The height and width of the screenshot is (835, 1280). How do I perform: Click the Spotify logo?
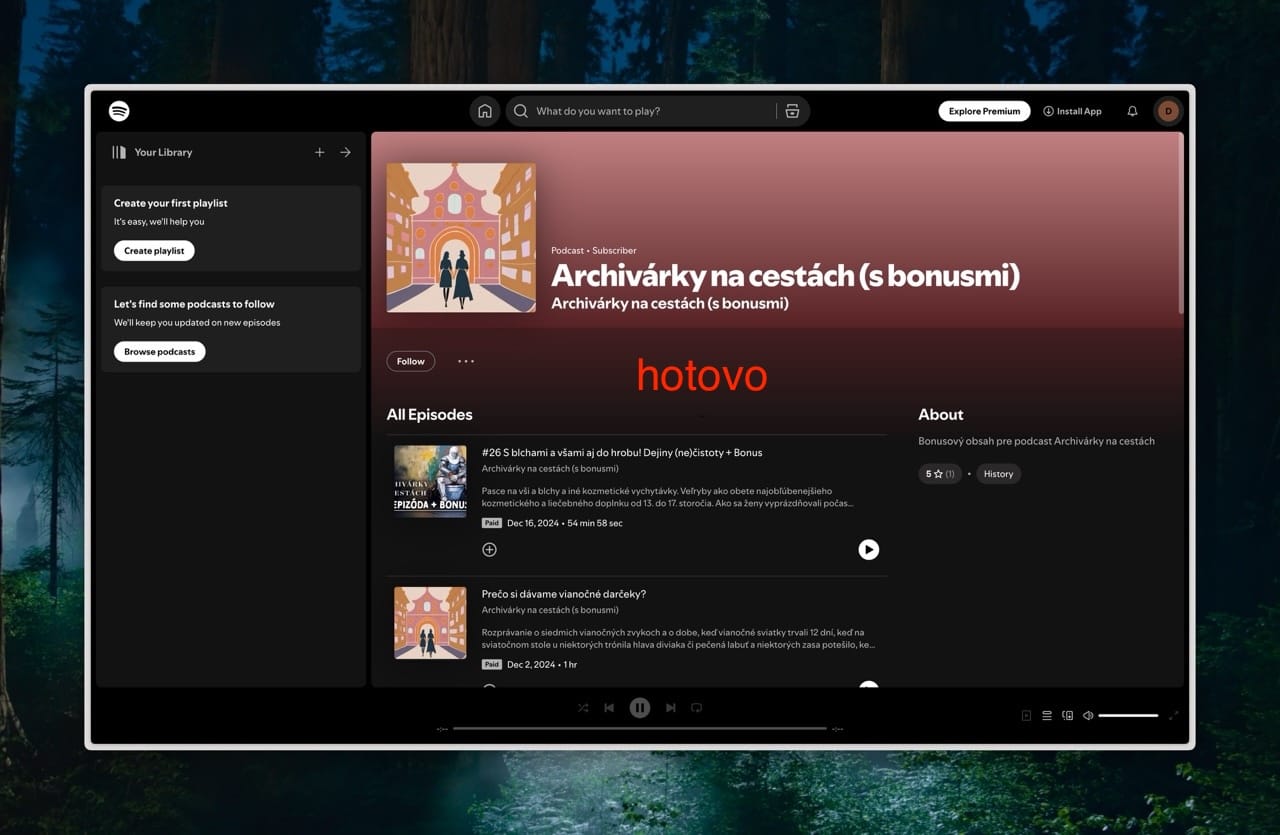coord(119,111)
